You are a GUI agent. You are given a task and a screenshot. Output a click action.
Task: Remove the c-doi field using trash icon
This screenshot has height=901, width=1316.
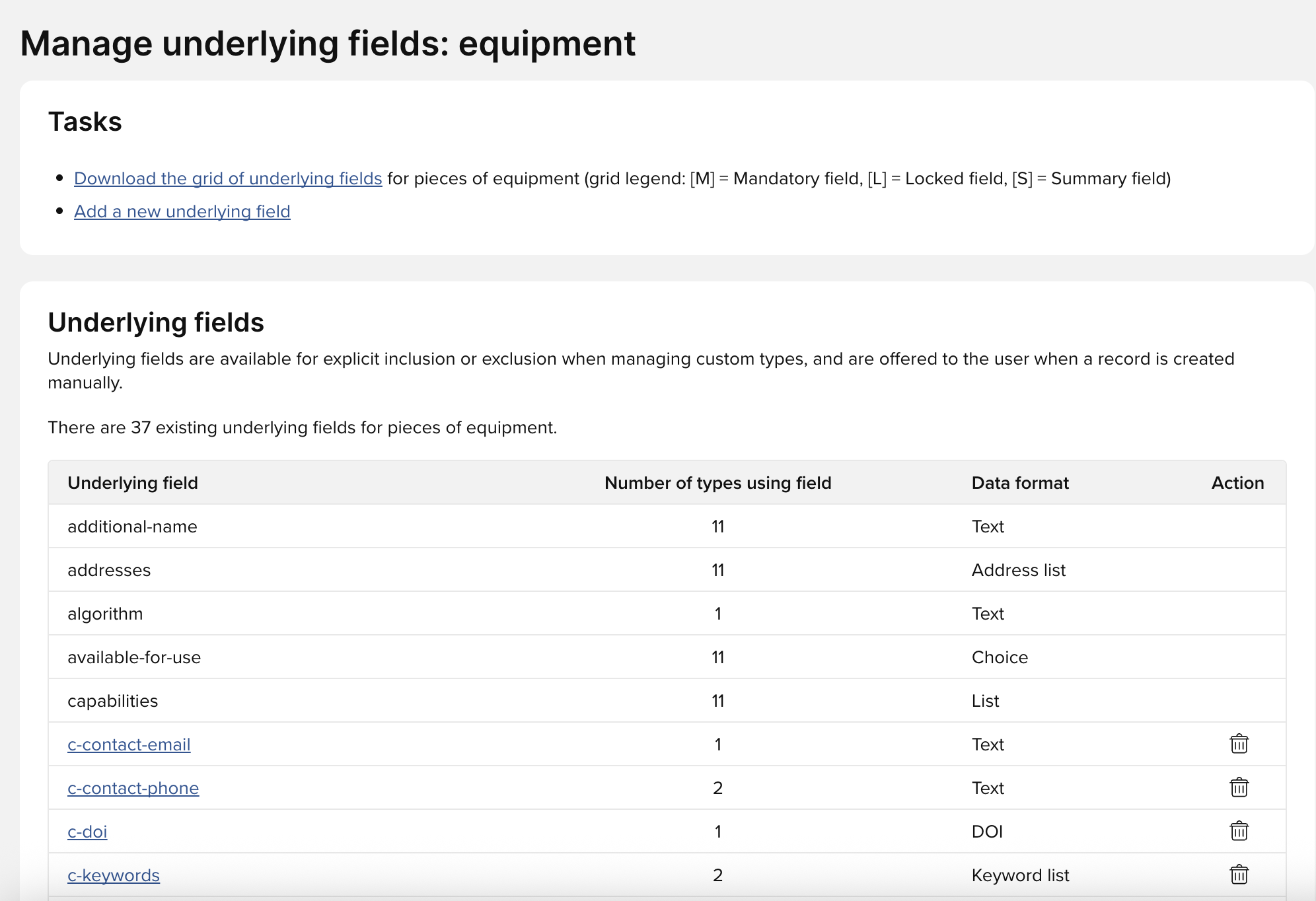[1239, 831]
